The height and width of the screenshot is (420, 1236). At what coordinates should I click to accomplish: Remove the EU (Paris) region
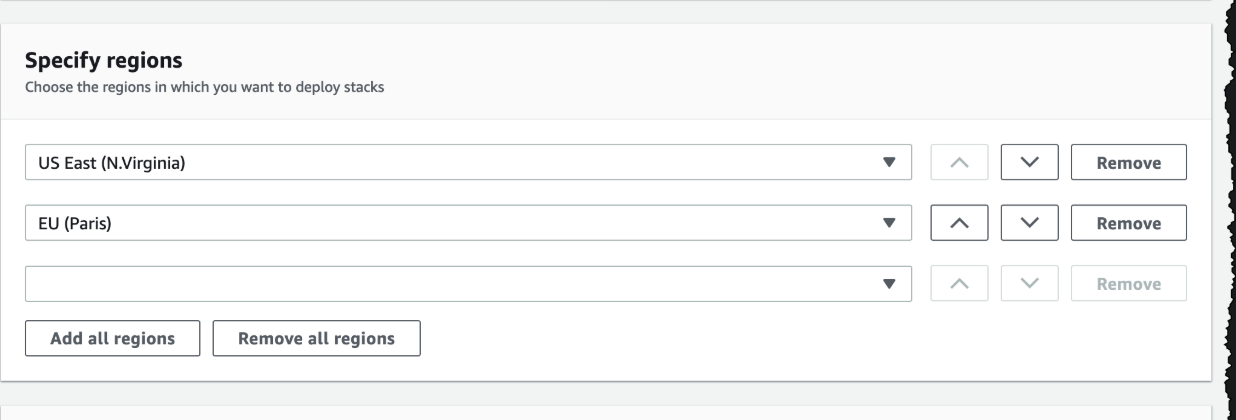(x=1128, y=224)
